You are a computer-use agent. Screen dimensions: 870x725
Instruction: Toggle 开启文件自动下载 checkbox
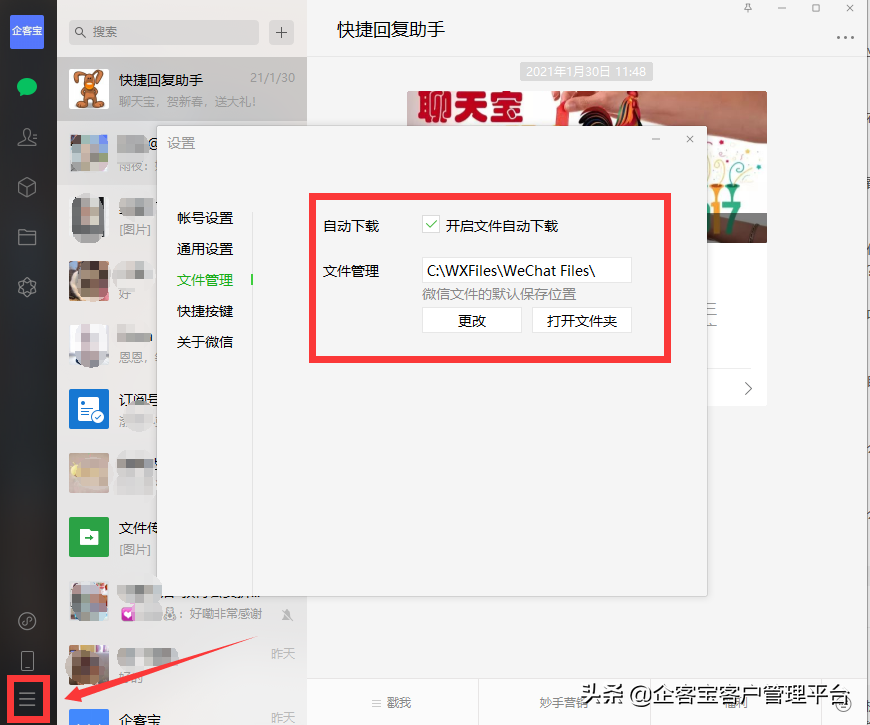point(431,225)
